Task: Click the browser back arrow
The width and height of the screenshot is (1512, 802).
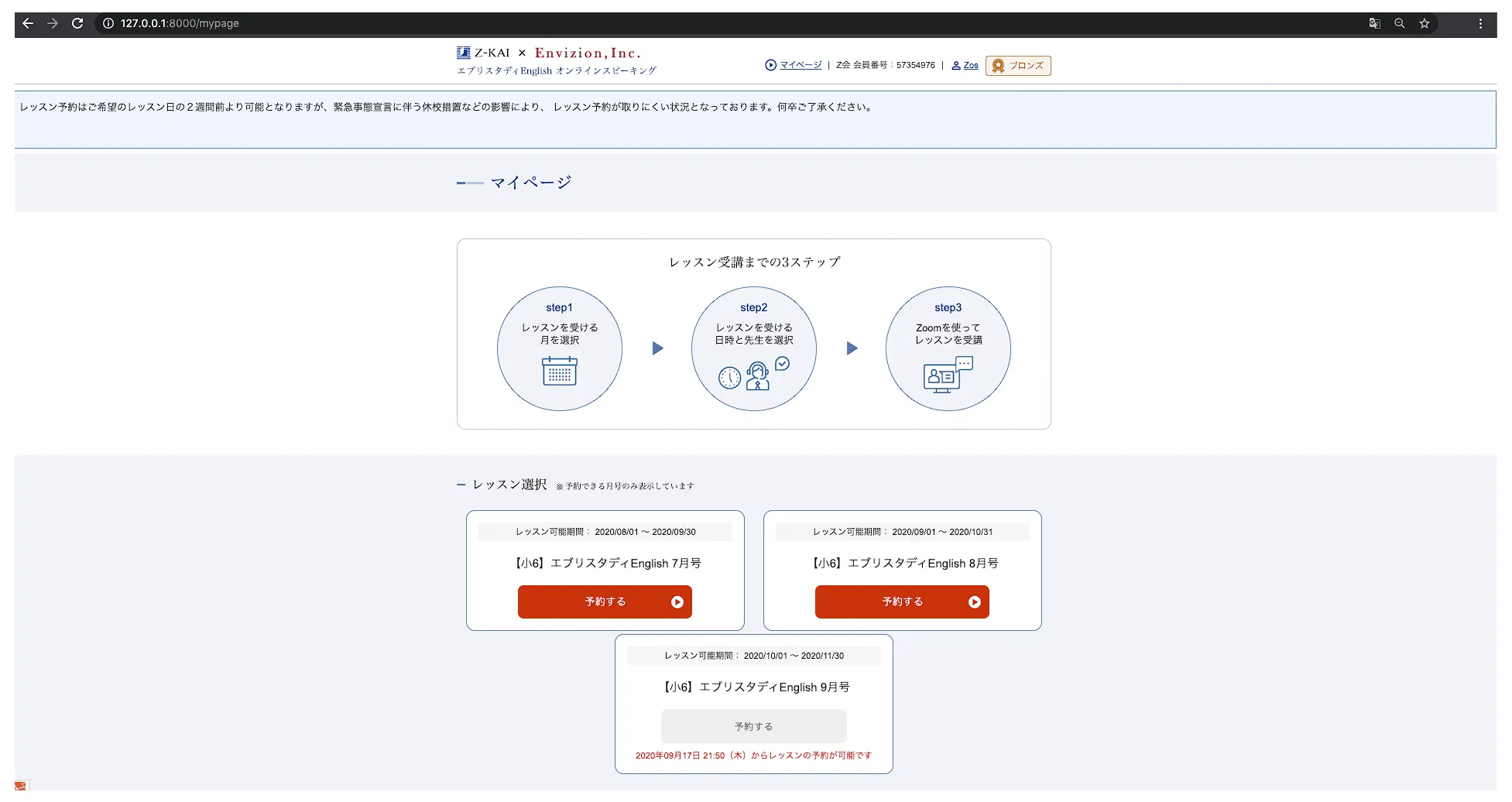Action: tap(28, 23)
